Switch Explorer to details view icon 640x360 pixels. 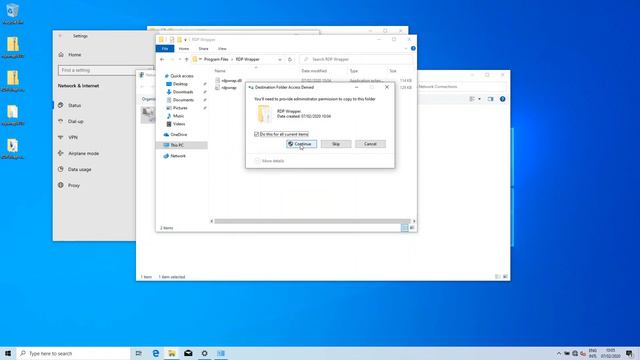(x=404, y=228)
